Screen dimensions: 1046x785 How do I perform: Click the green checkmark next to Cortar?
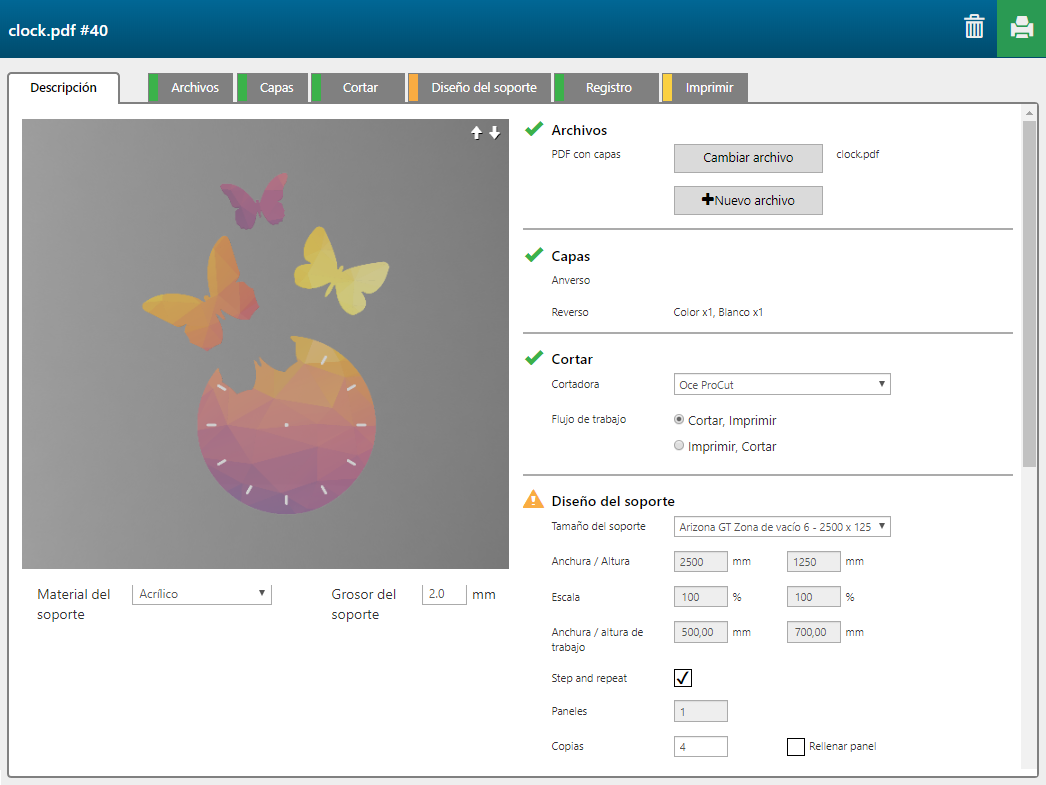534,359
